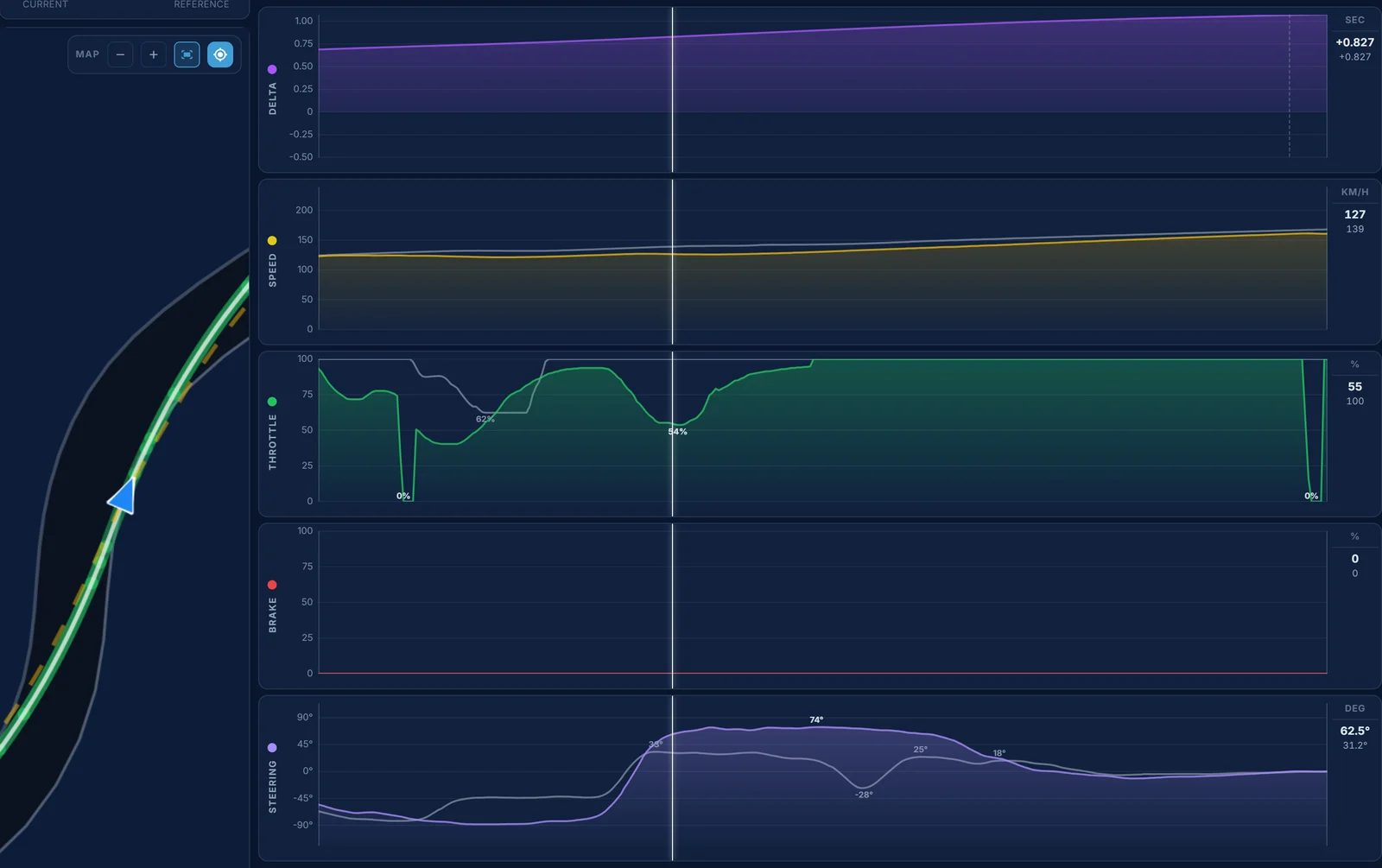Fit track map to view
The width and height of the screenshot is (1382, 868).
187,54
